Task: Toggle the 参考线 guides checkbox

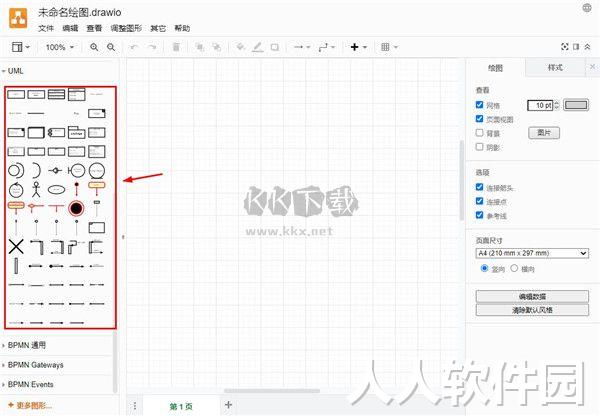Action: tap(479, 215)
